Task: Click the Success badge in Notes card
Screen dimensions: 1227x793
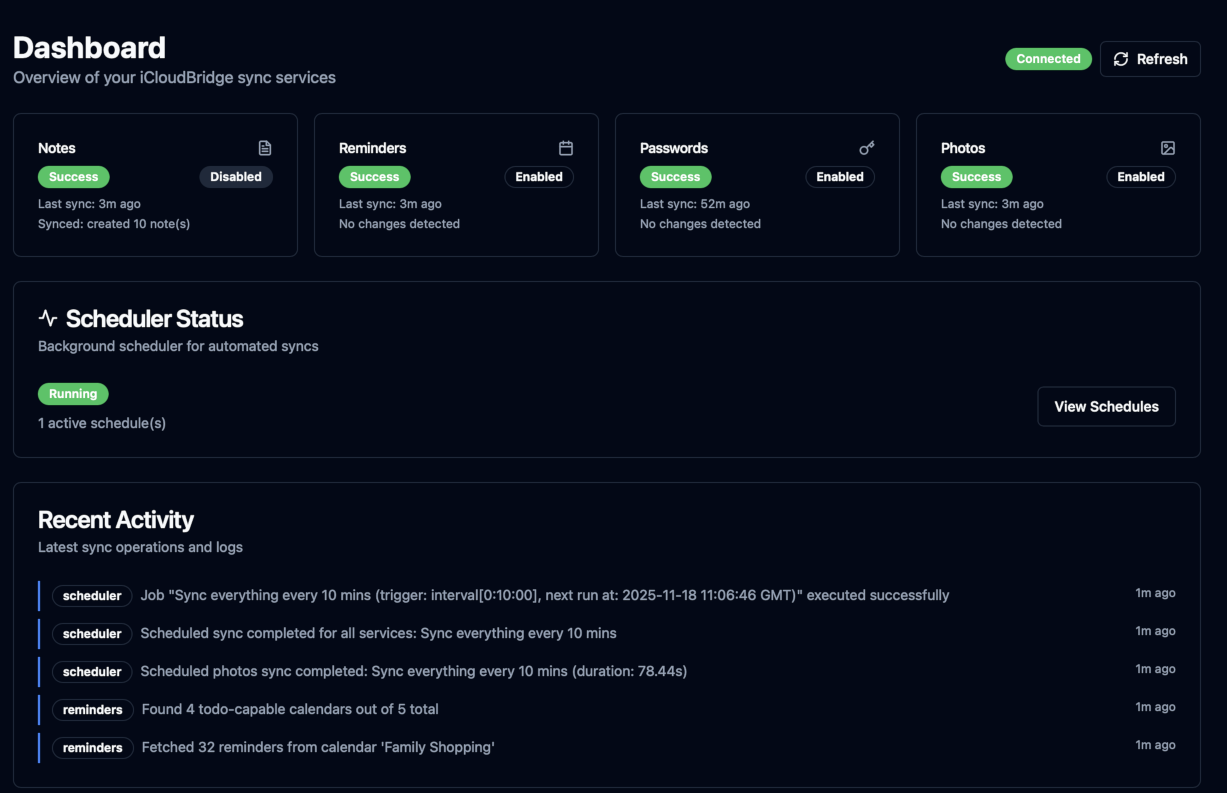Action: [x=74, y=177]
